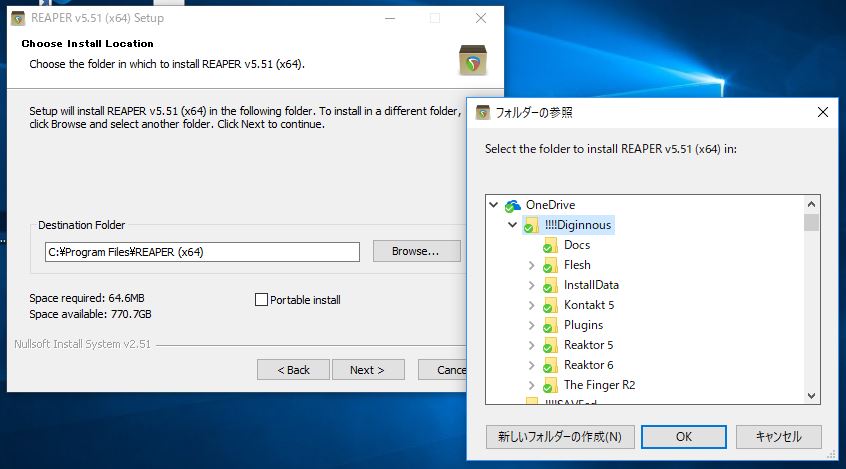Screen dimensions: 846x469
Task: Select the Kontakt 5 folder label
Action: pyautogui.click(x=589, y=304)
